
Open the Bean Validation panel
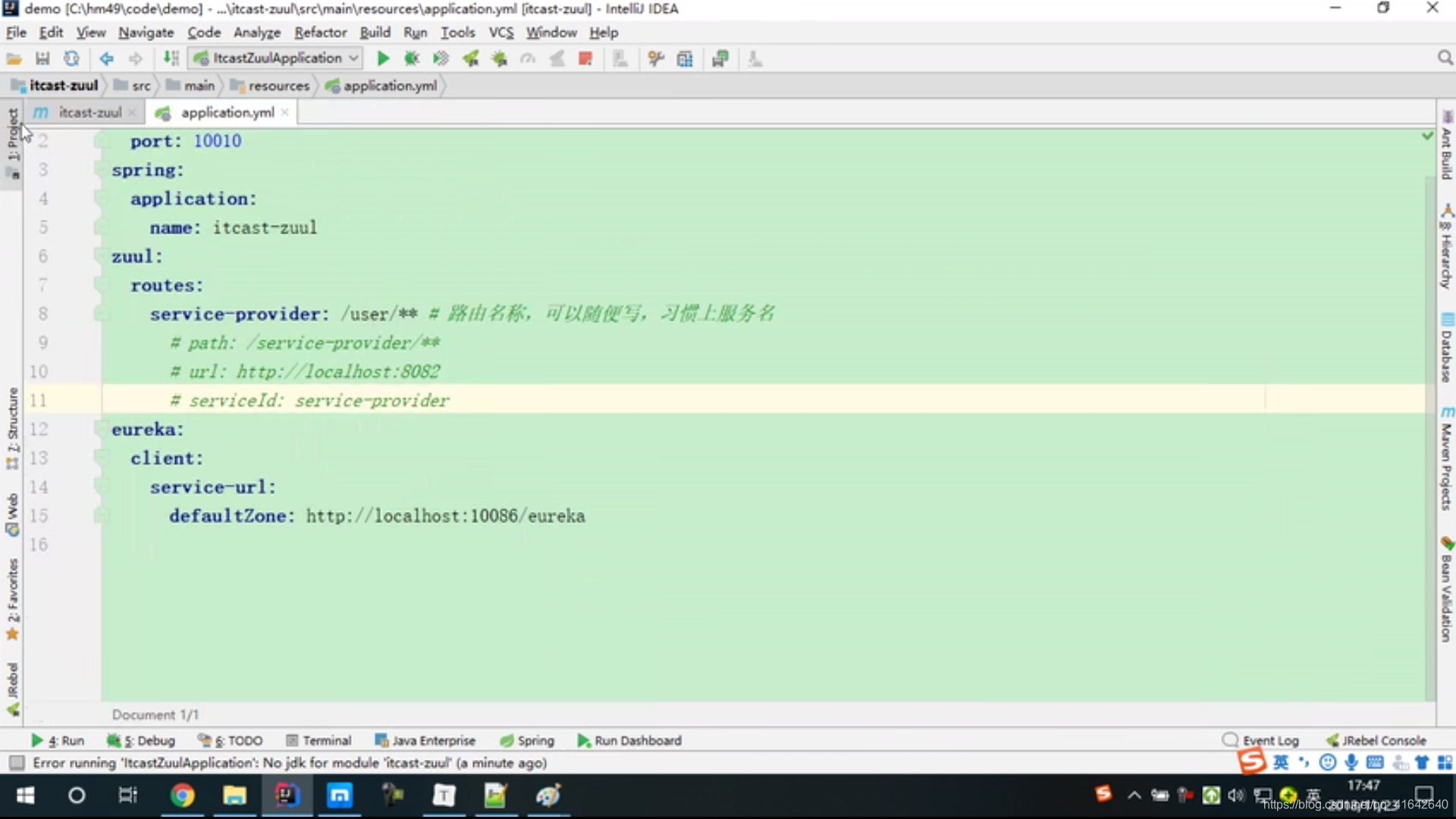[x=1446, y=590]
